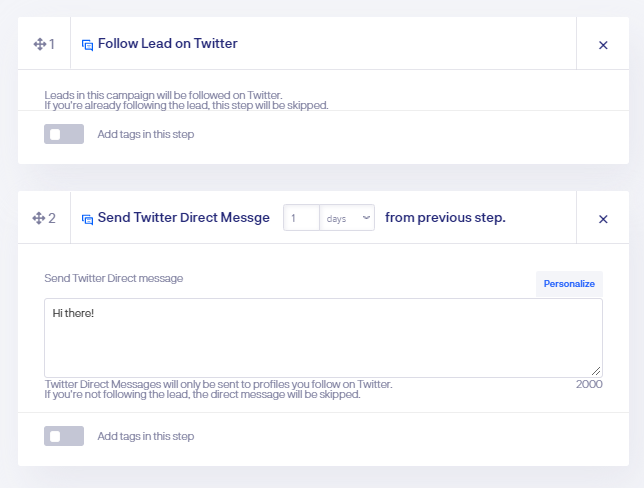Click the 2000 character counter

click(x=589, y=384)
